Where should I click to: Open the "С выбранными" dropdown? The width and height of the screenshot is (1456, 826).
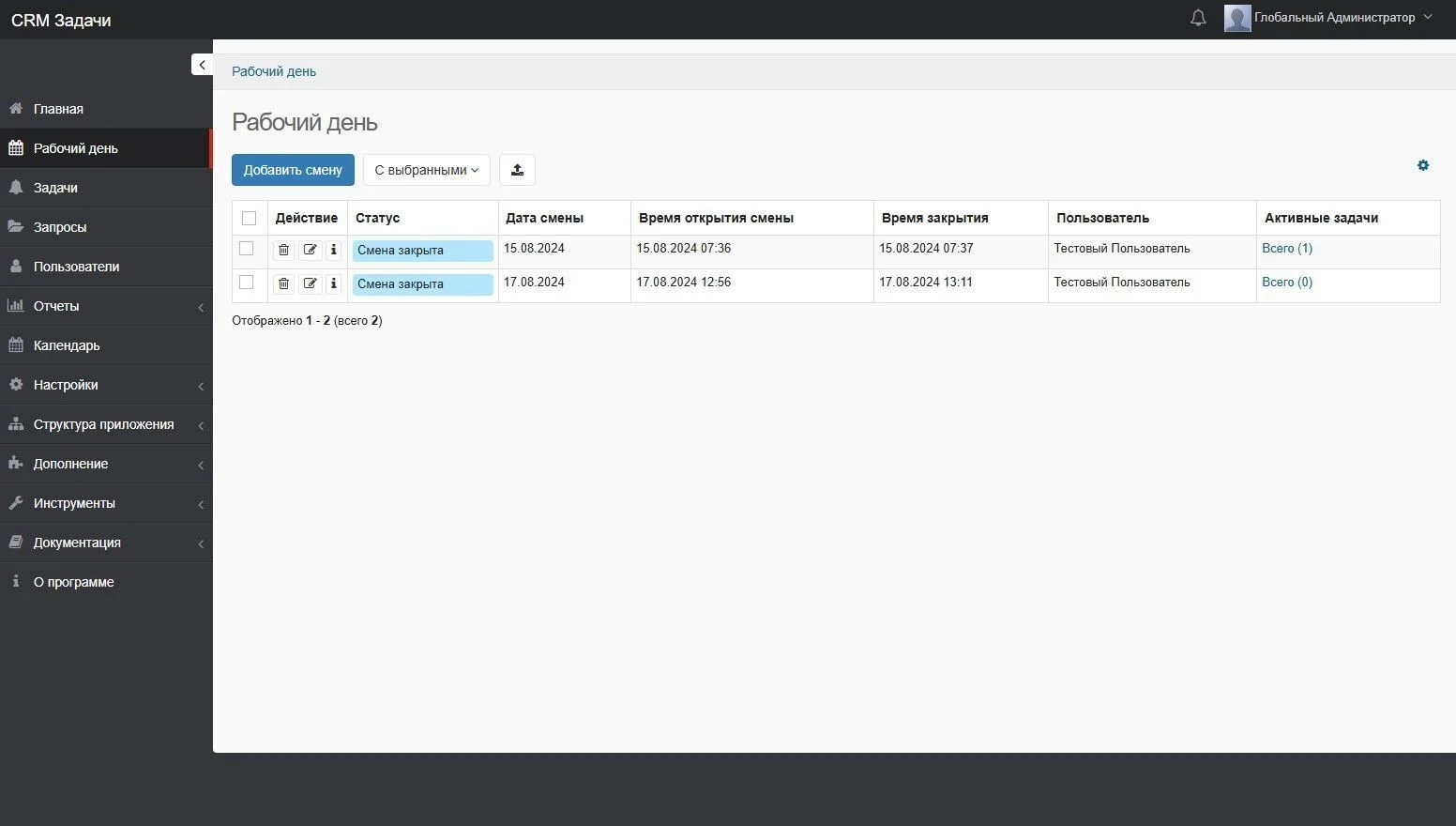[x=427, y=170]
